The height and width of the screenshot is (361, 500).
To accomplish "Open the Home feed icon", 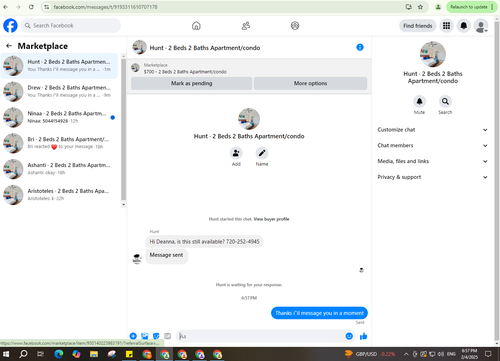I will point(196,26).
